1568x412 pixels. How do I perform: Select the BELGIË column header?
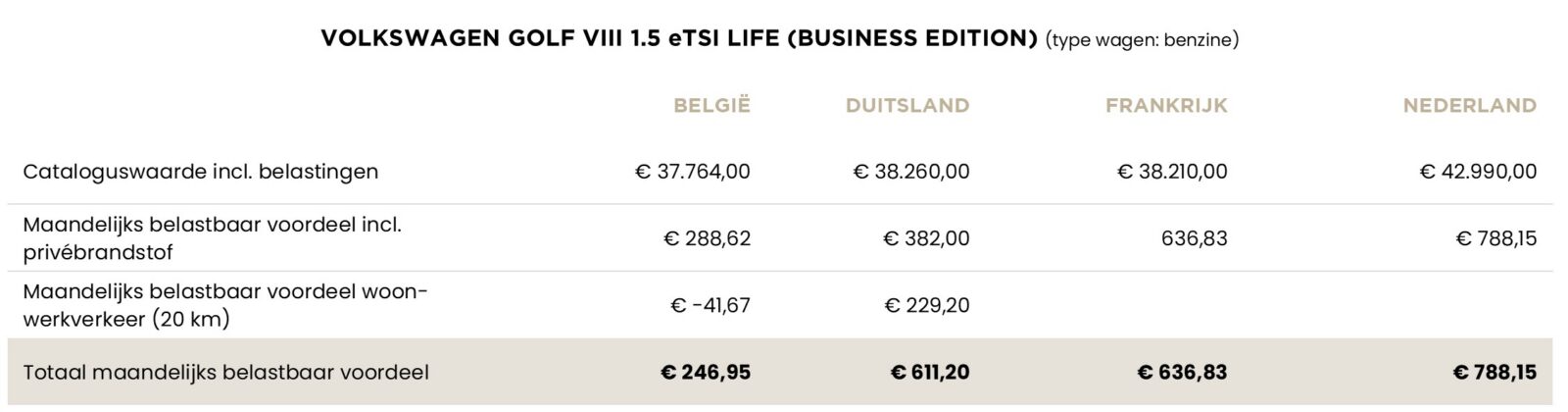tap(711, 105)
